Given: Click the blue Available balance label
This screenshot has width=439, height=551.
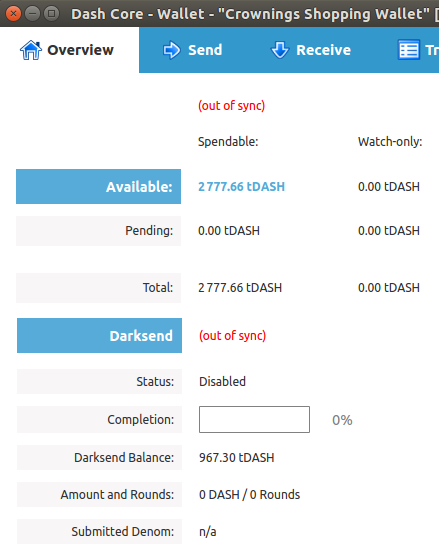Looking at the screenshot, I should click(x=98, y=187).
